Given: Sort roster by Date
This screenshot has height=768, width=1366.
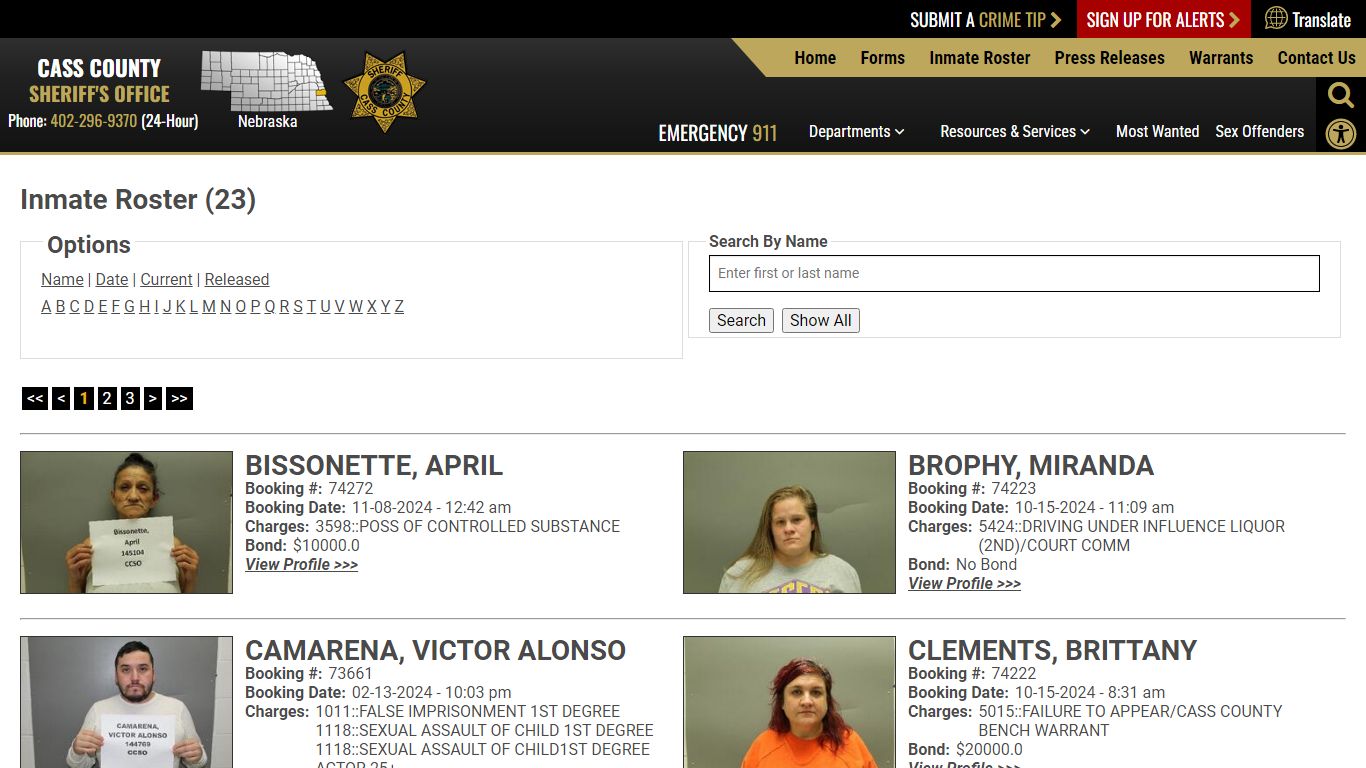Looking at the screenshot, I should (x=112, y=280).
